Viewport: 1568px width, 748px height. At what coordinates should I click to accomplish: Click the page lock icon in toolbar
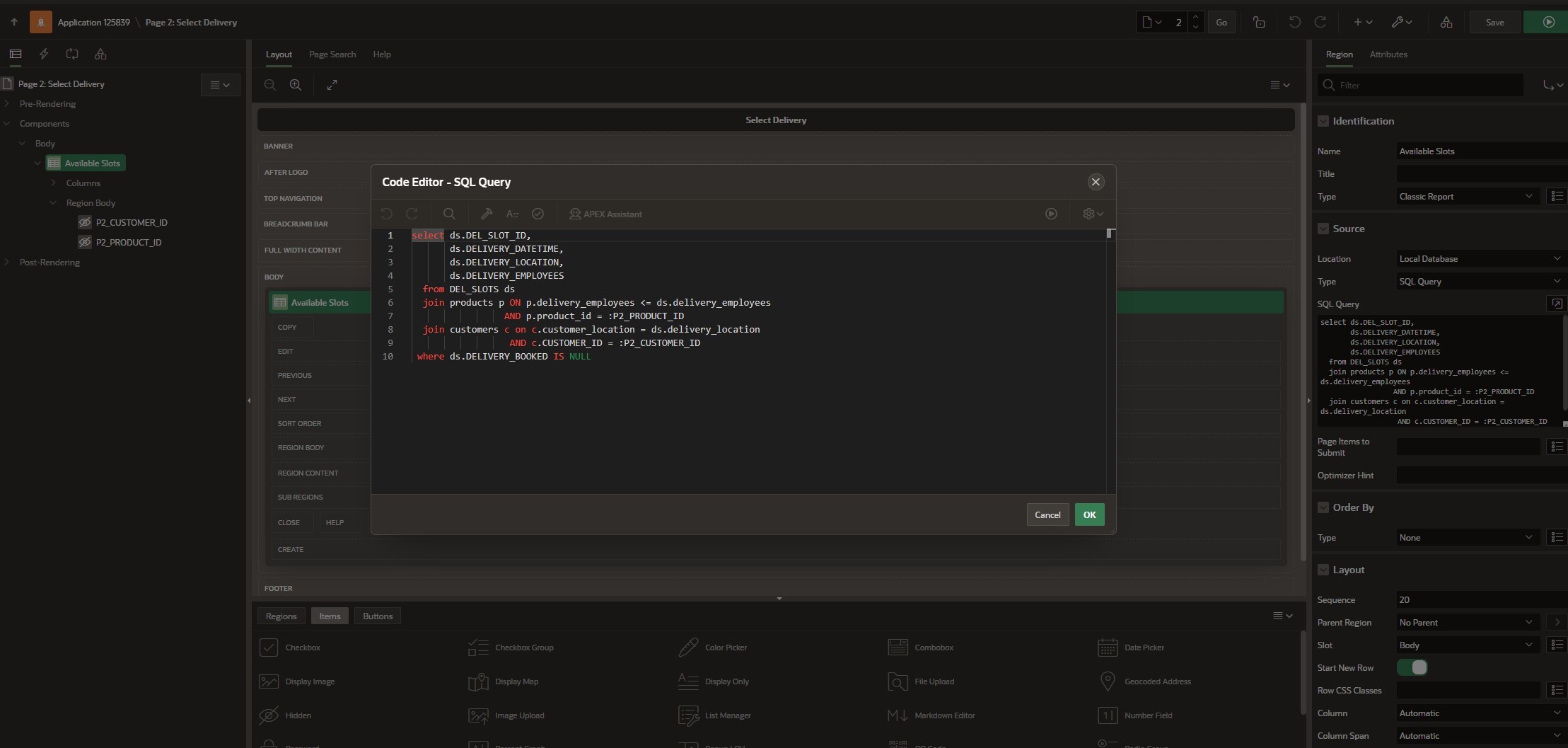click(x=1259, y=22)
